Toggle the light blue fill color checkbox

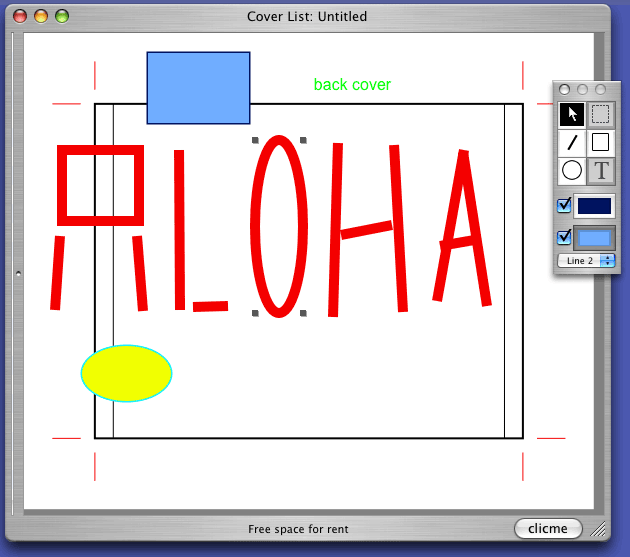tap(564, 237)
